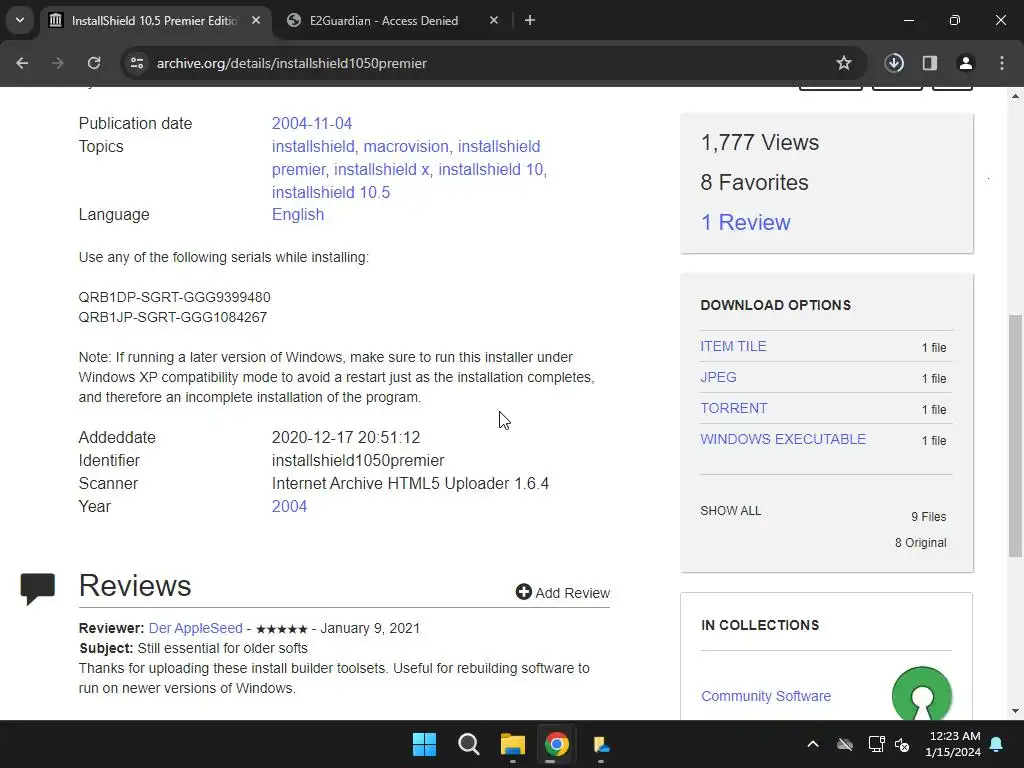The image size is (1024, 768).
Task: Open reviewer Der AppleSeed profile
Action: [x=195, y=628]
